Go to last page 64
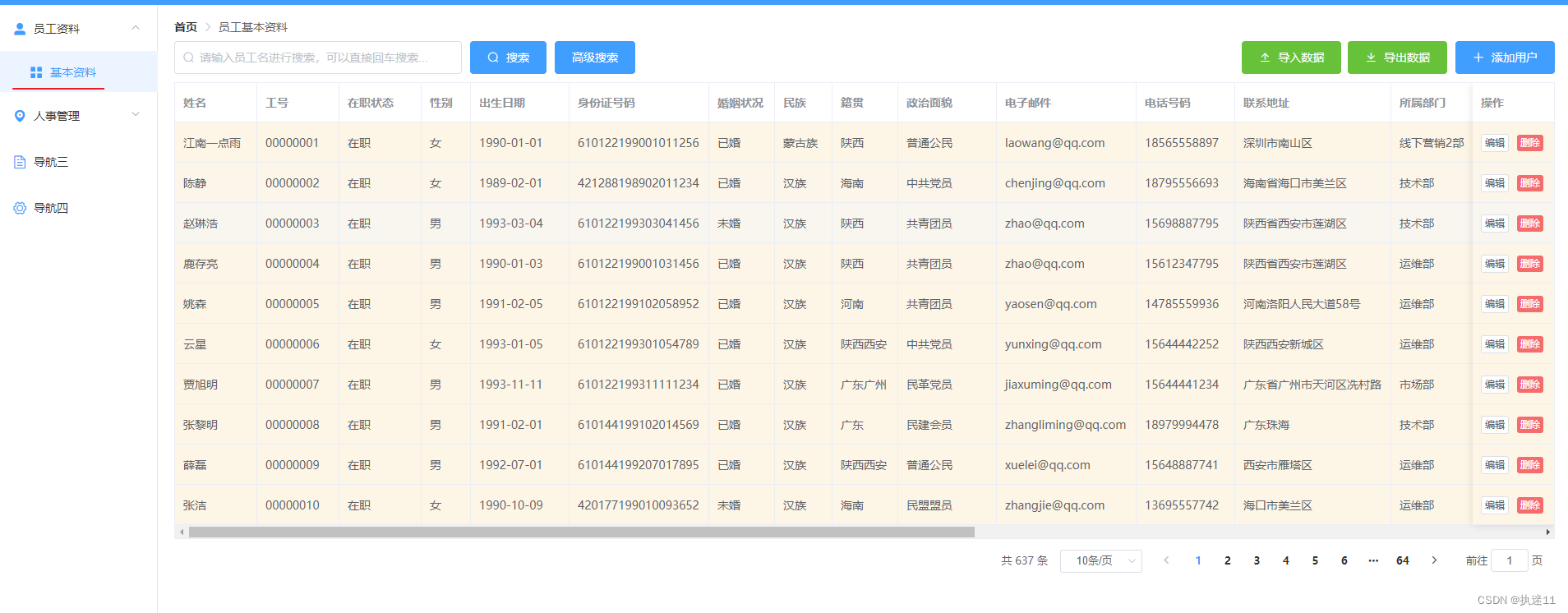 [1403, 560]
